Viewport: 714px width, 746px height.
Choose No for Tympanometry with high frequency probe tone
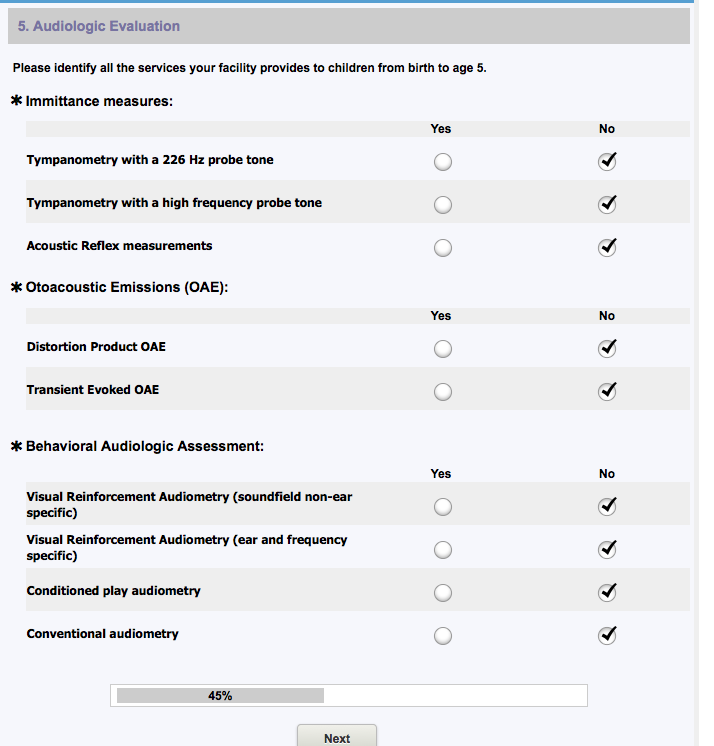[606, 205]
